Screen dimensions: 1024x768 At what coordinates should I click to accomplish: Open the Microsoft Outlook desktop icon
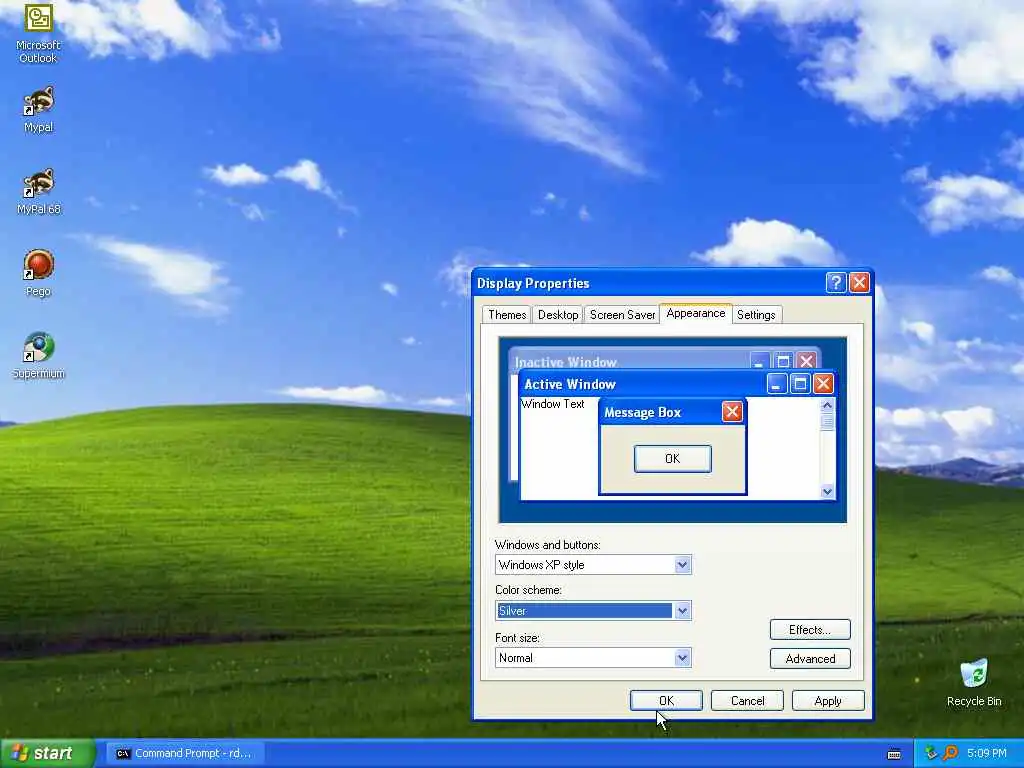tap(38, 33)
